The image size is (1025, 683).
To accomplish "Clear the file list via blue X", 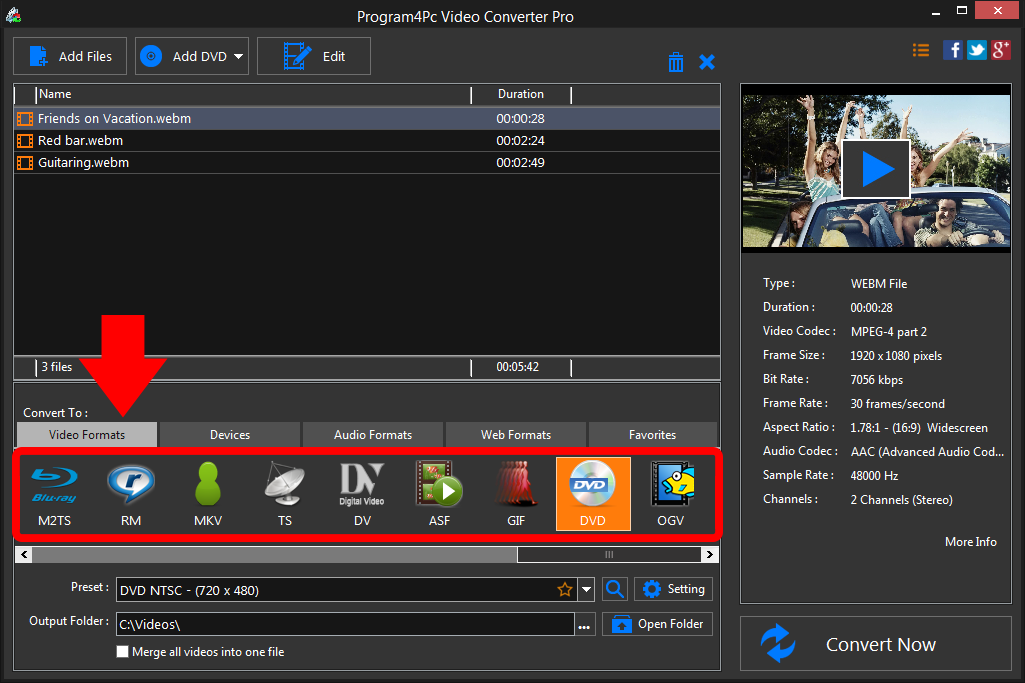I will tap(707, 61).
